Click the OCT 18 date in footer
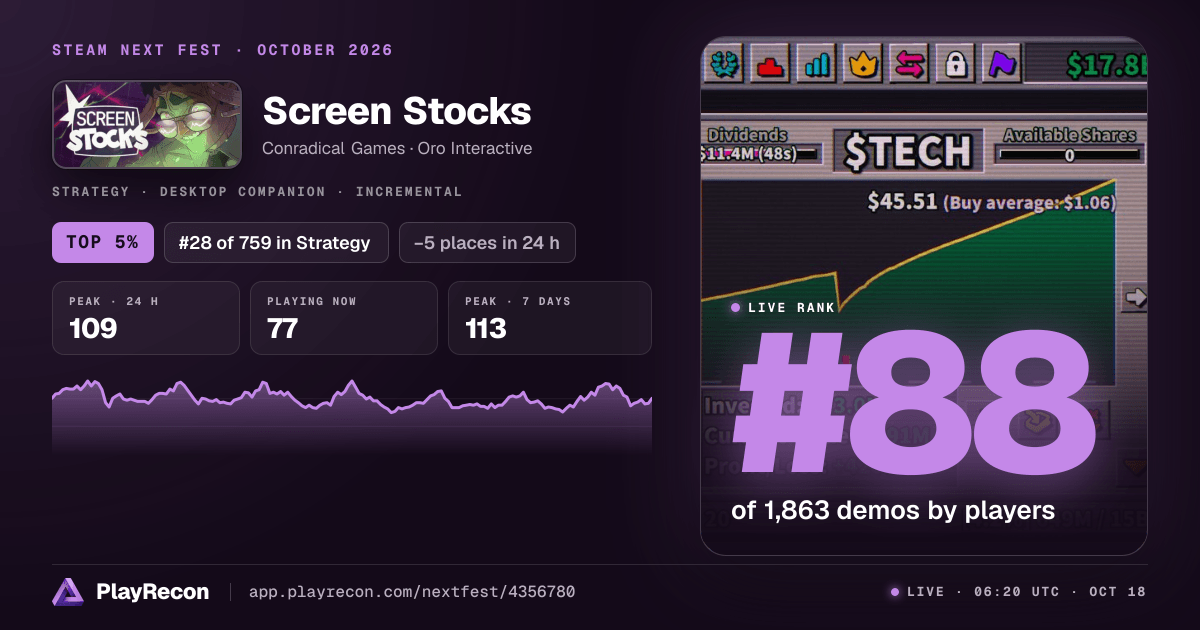Viewport: 1200px width, 630px height. (1119, 592)
